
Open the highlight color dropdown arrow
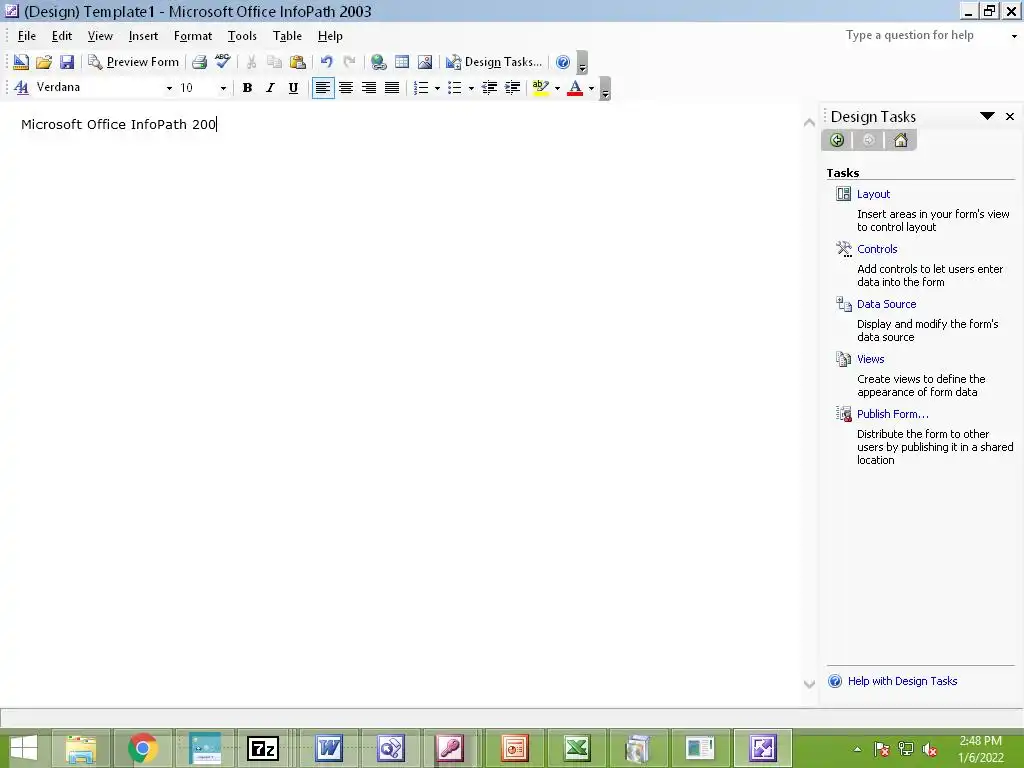coord(557,88)
